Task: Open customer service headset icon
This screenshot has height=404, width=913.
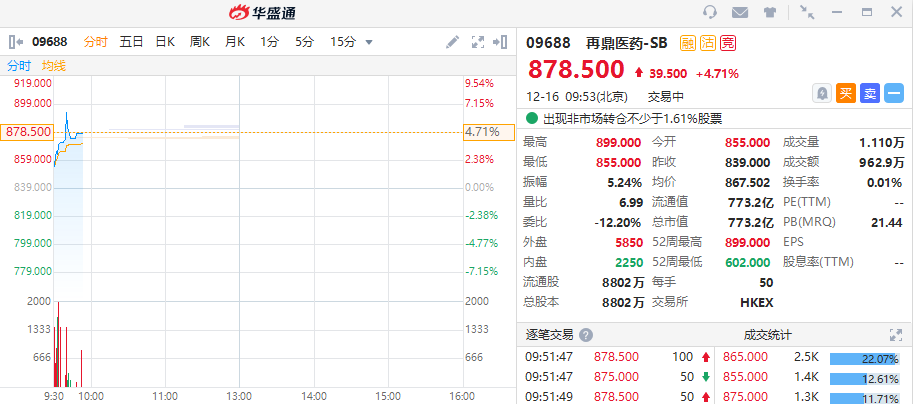Action: (711, 12)
